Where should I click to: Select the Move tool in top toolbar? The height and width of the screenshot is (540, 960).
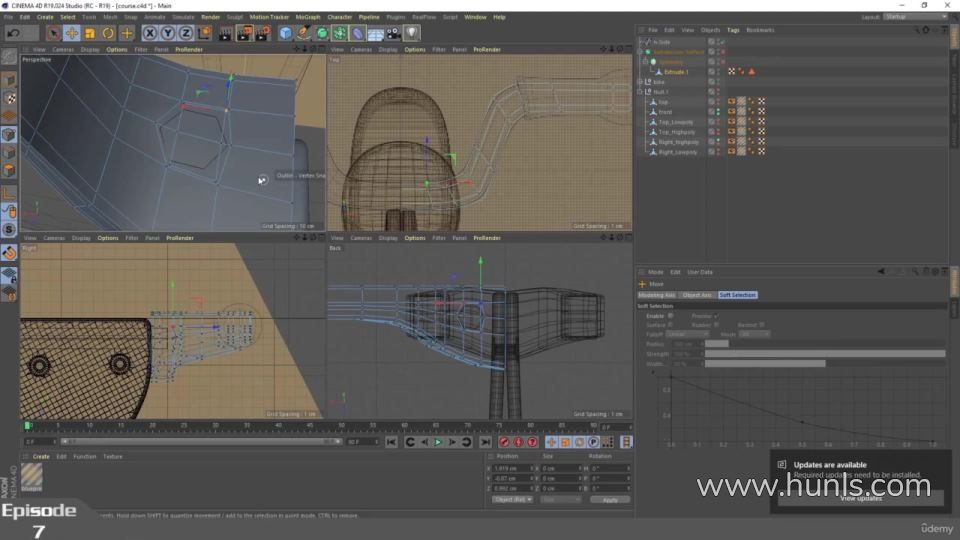point(72,33)
